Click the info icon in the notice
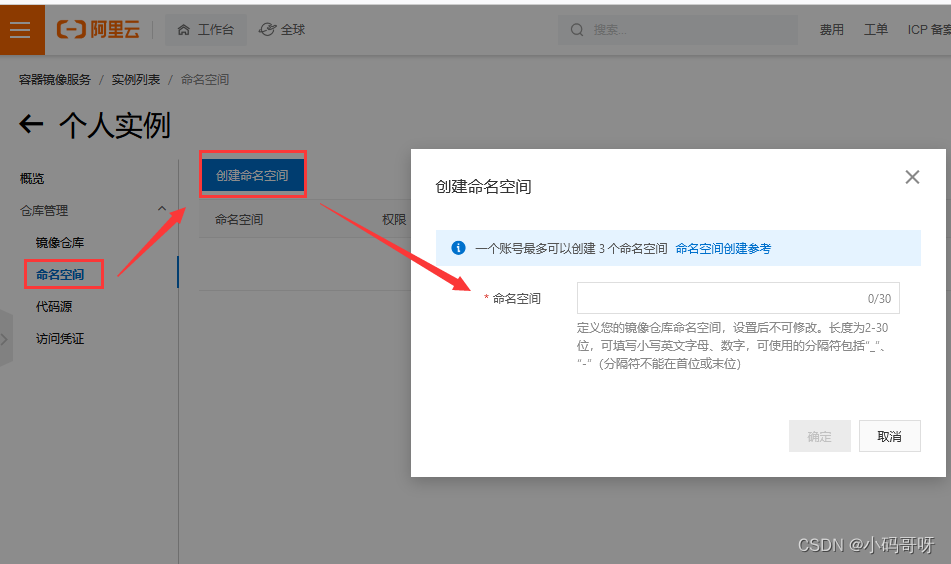Image resolution: width=951 pixels, height=564 pixels. click(x=459, y=248)
